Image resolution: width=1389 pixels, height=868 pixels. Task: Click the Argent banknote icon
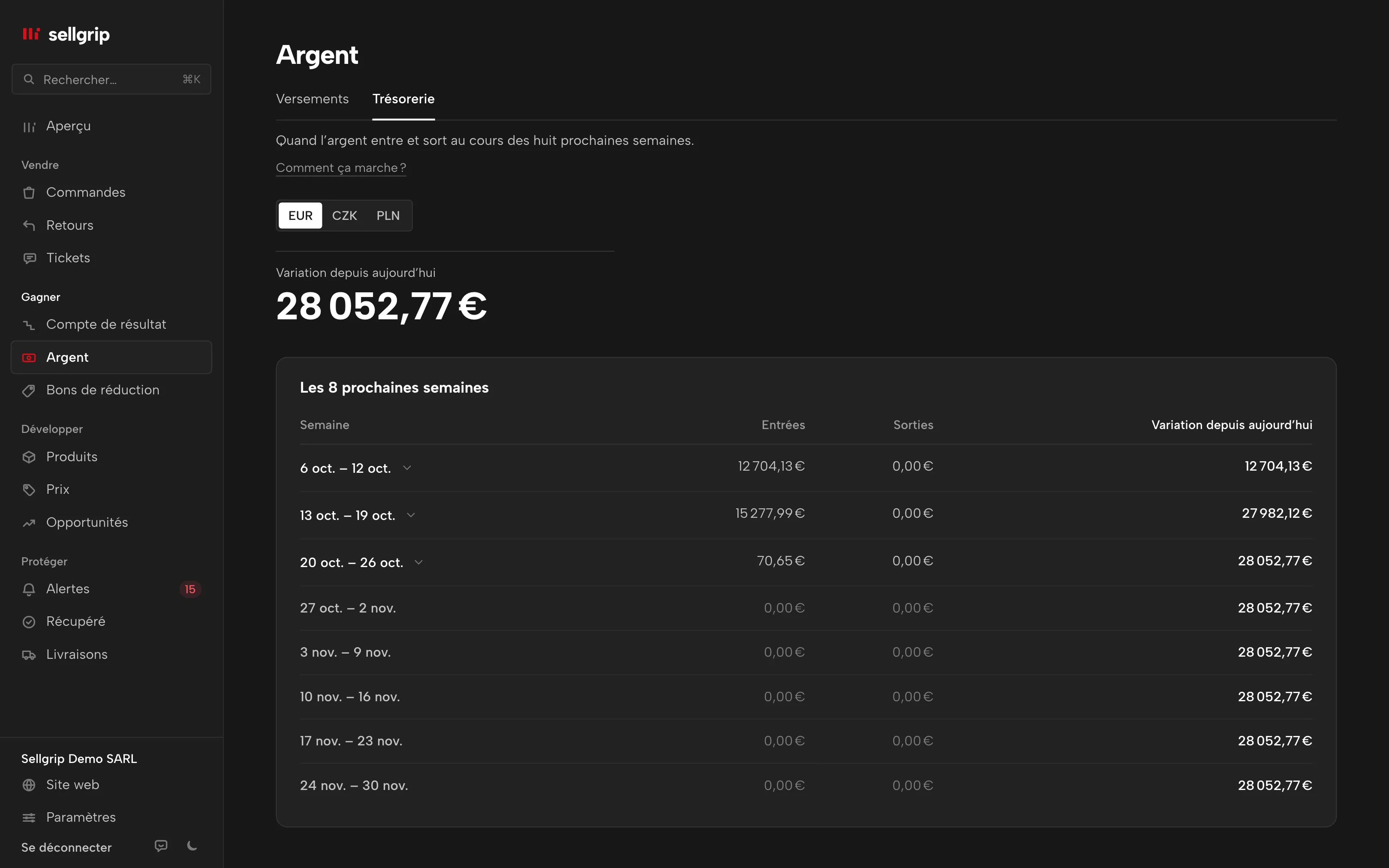(29, 357)
